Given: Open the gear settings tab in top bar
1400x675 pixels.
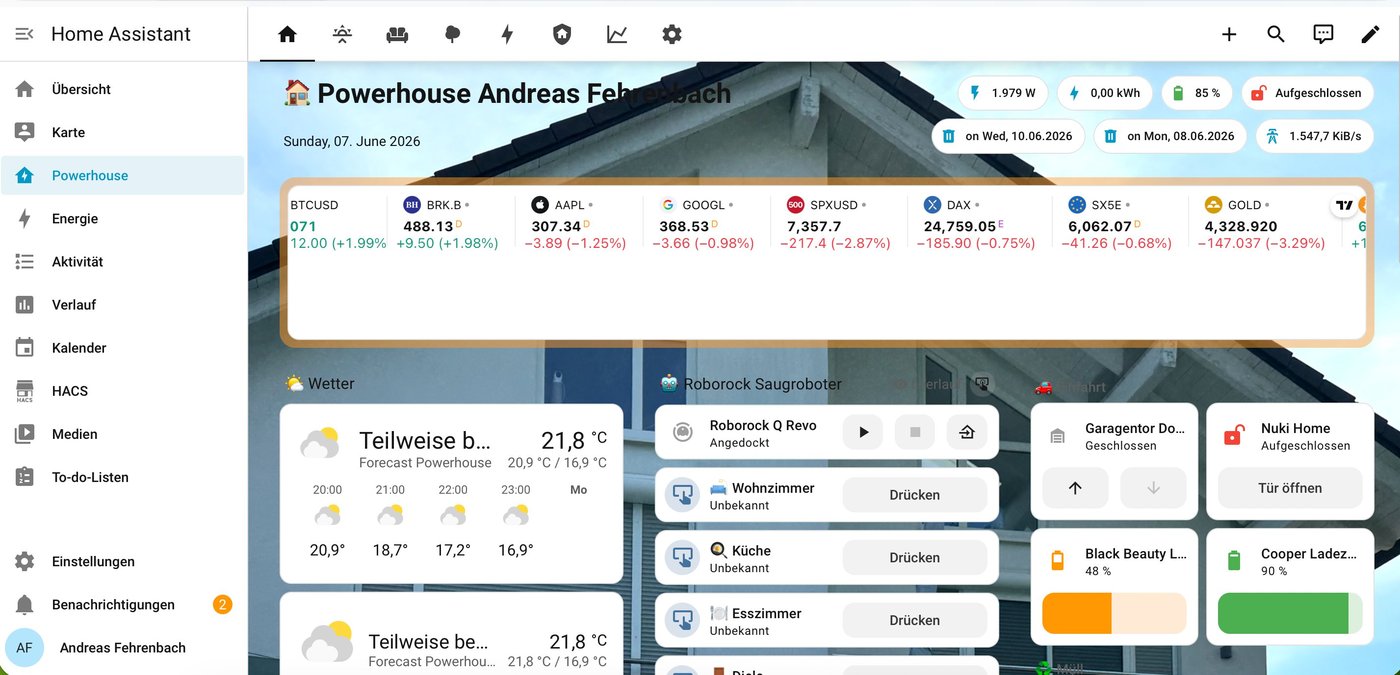Looking at the screenshot, I should tap(672, 34).
